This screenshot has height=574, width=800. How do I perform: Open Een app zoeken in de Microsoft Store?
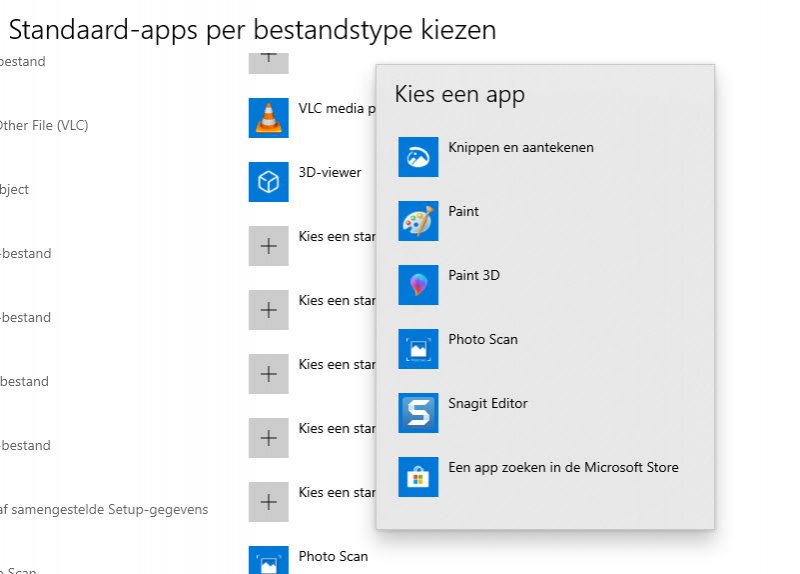563,467
